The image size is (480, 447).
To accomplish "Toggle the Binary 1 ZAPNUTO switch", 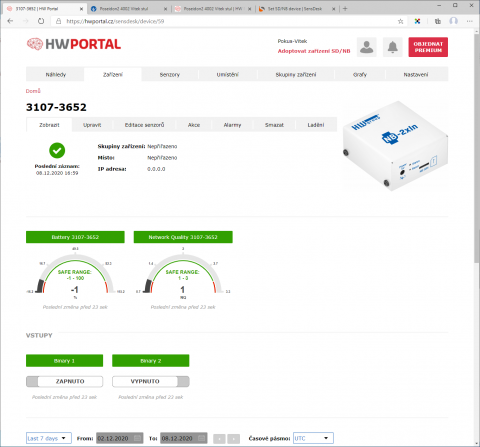I will [x=64, y=381].
